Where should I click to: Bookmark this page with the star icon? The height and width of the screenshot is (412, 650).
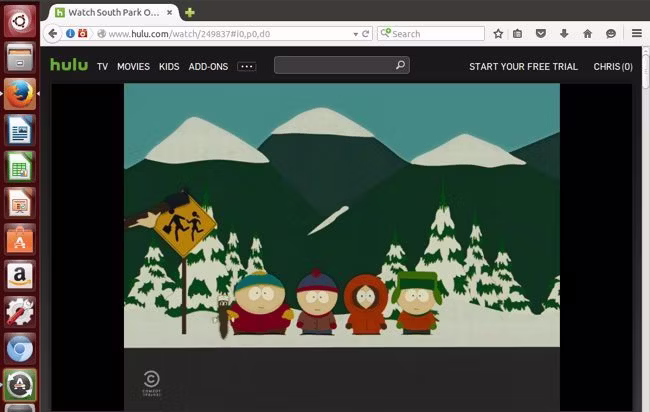tap(498, 34)
